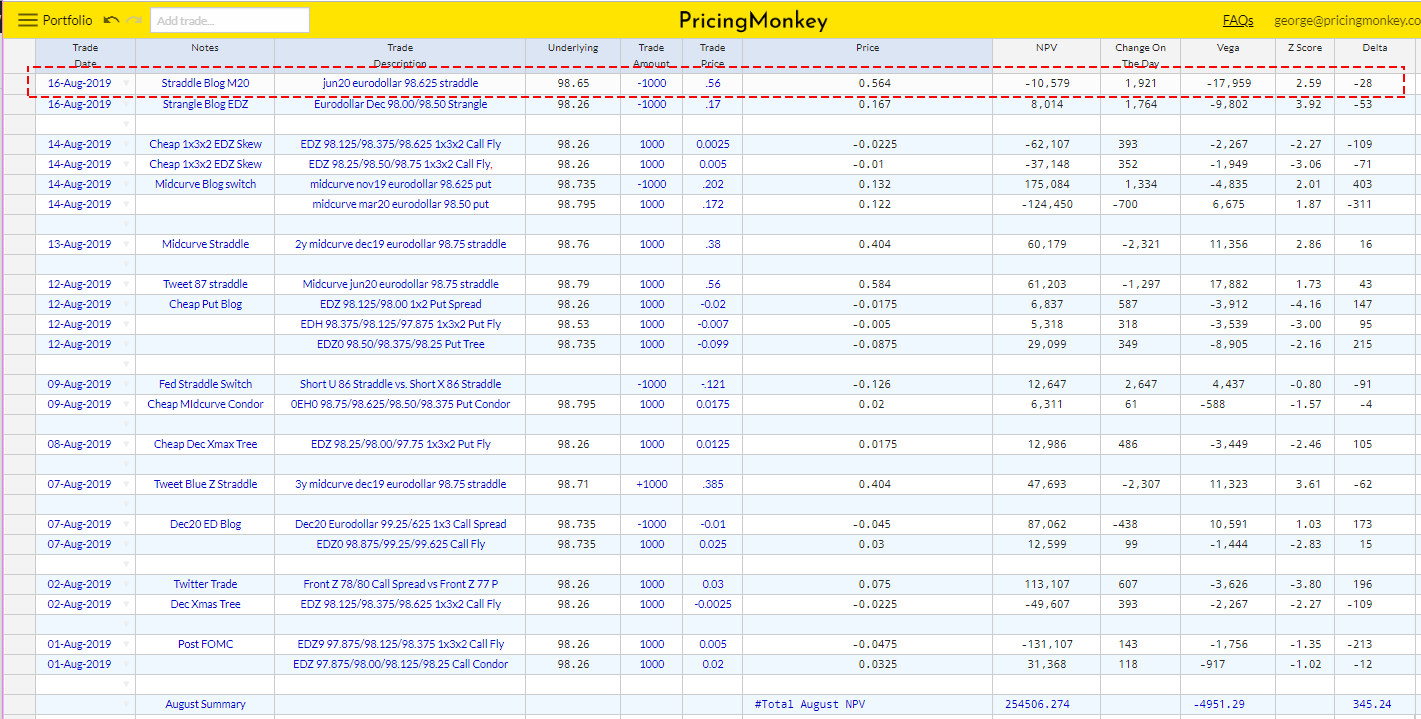Click the undo arrow icon
The height and width of the screenshot is (719, 1421).
point(111,20)
